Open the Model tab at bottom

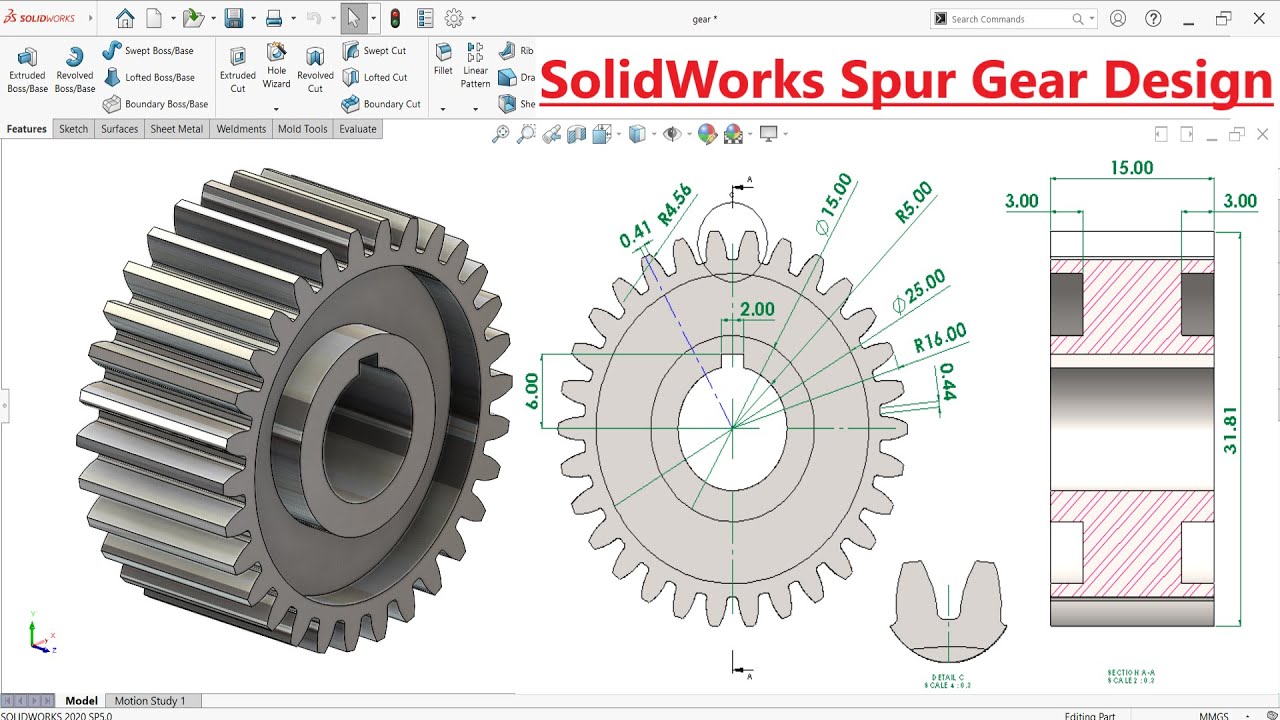(x=82, y=701)
